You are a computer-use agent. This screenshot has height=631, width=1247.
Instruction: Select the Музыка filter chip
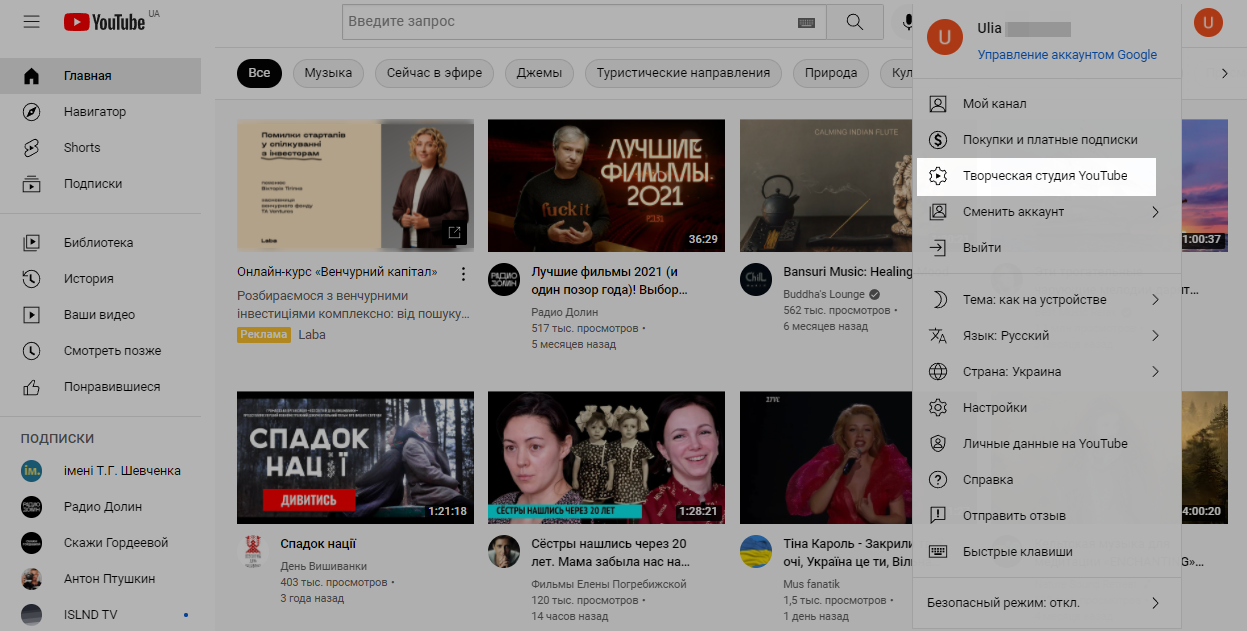click(x=328, y=73)
